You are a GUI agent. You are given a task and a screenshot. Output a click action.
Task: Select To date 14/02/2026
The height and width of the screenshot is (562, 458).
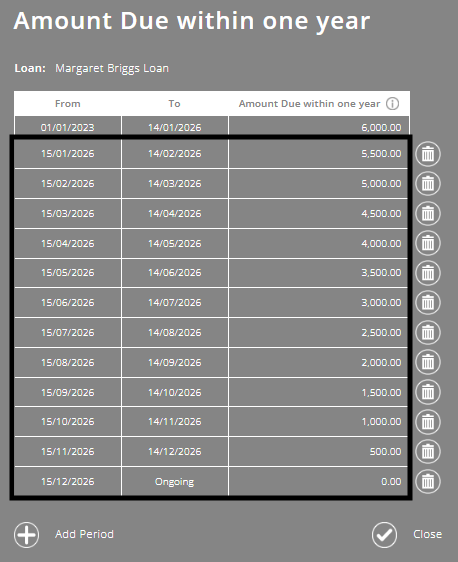pyautogui.click(x=175, y=154)
